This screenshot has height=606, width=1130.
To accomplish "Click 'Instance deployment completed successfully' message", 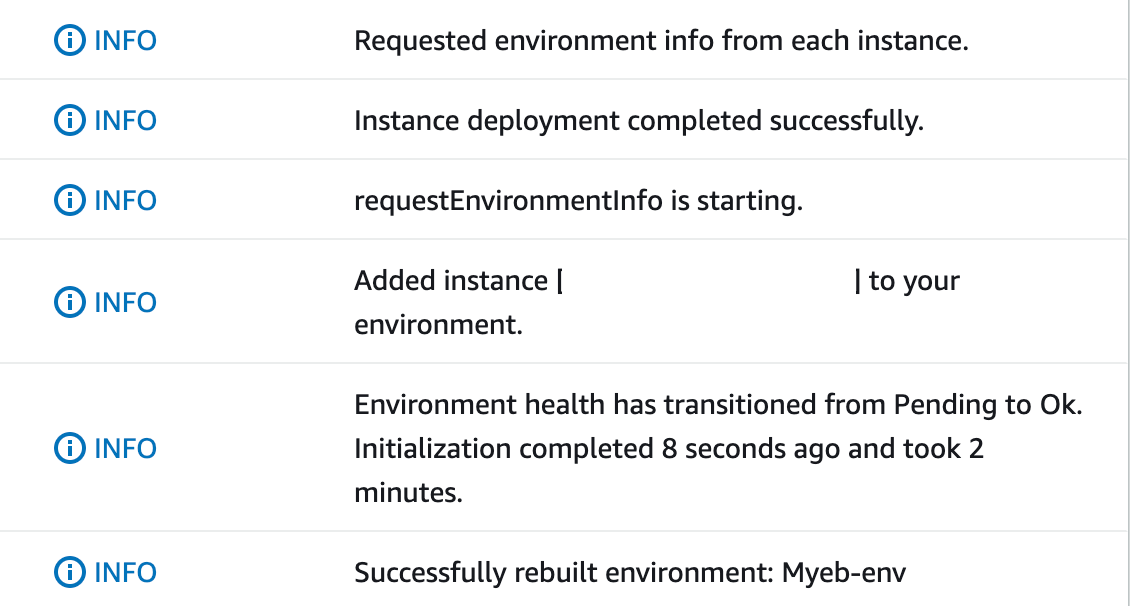I will pyautogui.click(x=639, y=121).
